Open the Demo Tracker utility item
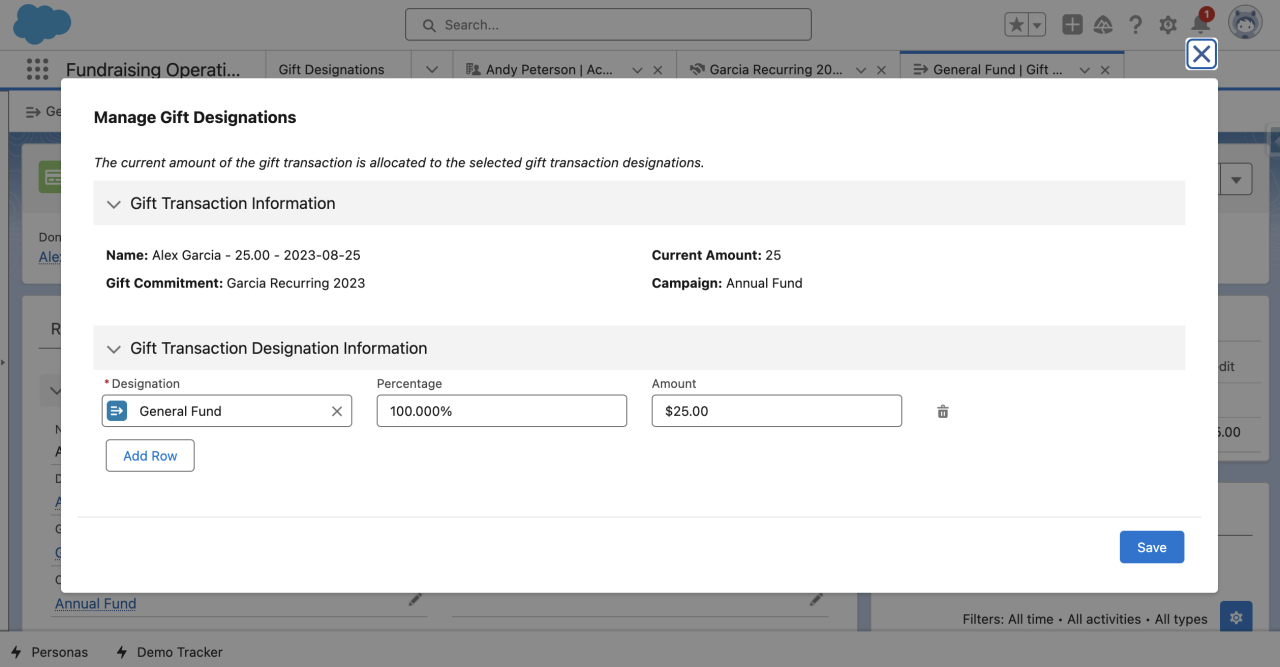 [x=169, y=652]
